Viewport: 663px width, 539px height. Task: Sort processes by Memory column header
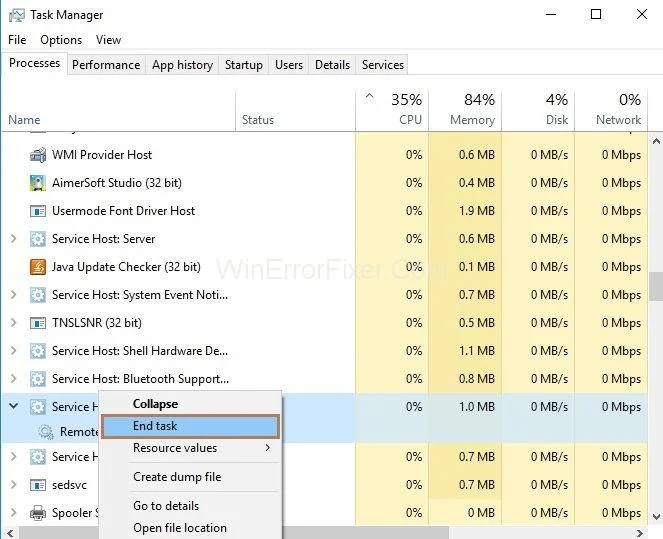[465, 109]
